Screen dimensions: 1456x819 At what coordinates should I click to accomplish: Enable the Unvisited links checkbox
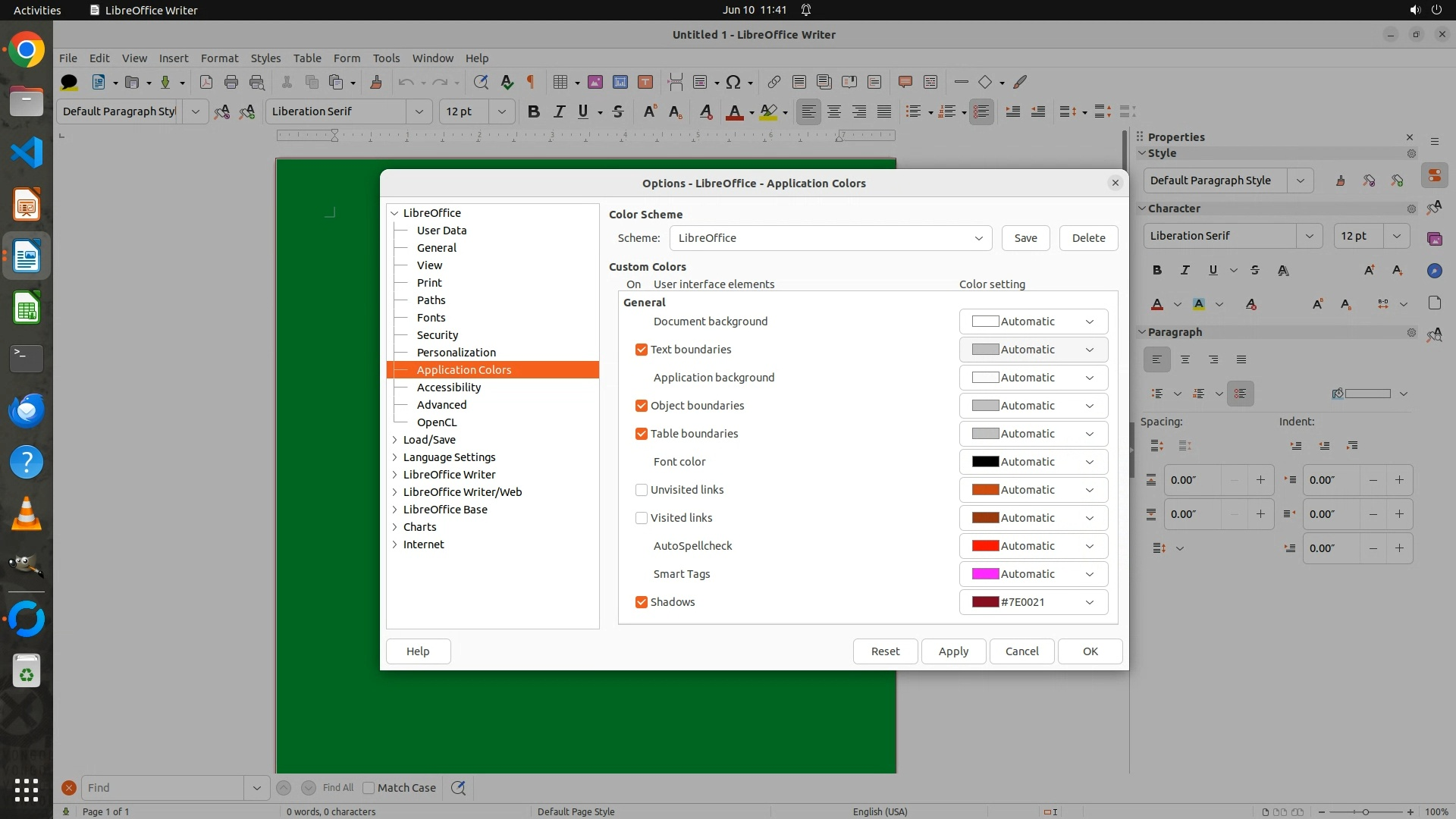(x=642, y=490)
